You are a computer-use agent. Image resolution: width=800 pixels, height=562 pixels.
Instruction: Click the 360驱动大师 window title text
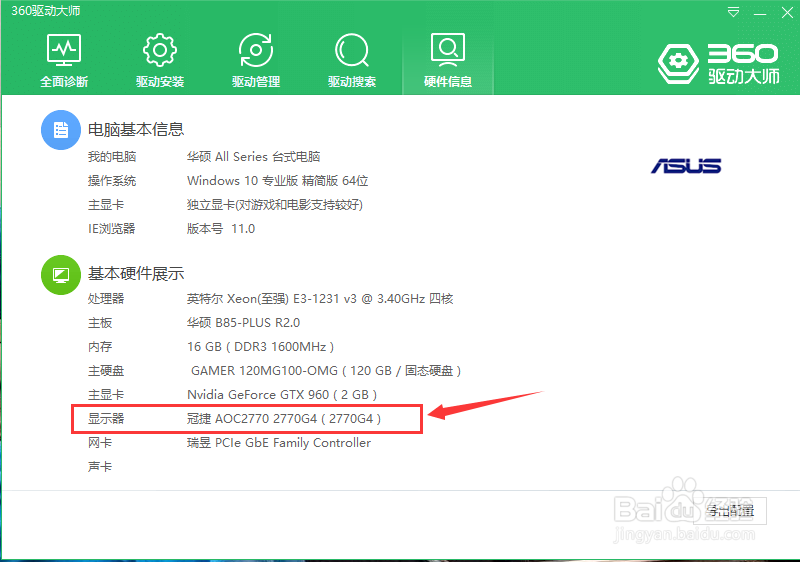(46, 11)
